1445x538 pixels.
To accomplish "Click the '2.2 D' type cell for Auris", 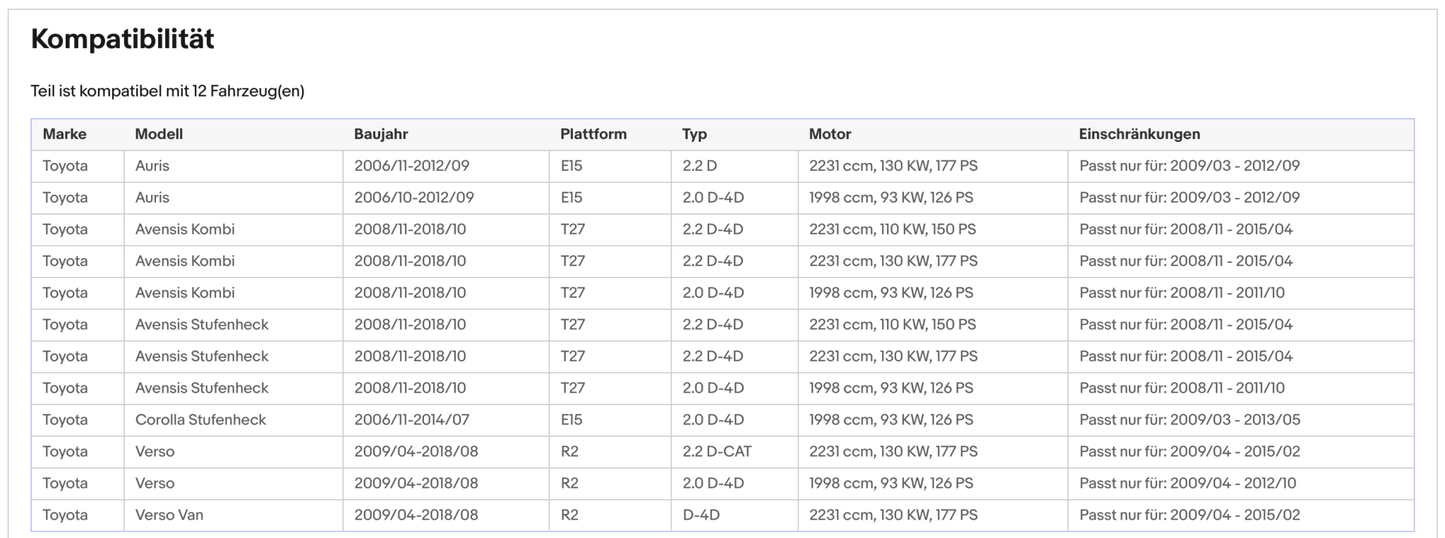I will (699, 166).
